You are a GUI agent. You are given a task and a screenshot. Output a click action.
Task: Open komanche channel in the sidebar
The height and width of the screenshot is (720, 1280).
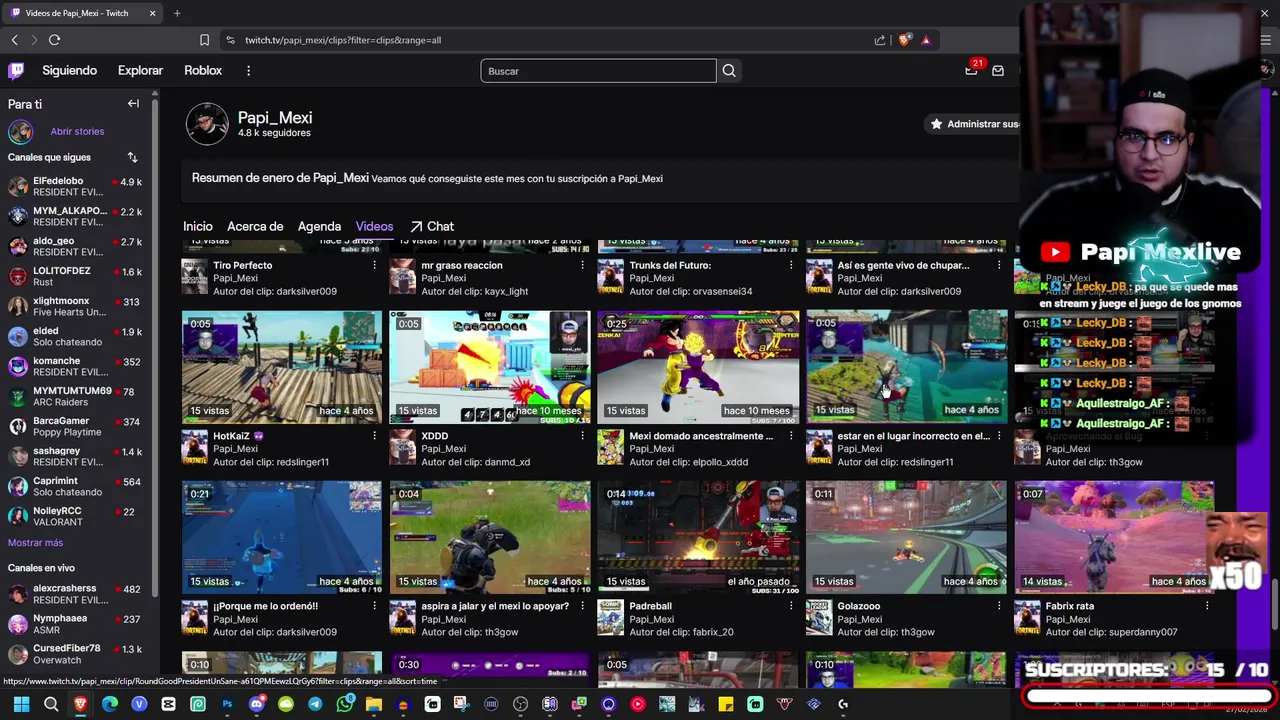click(76, 367)
